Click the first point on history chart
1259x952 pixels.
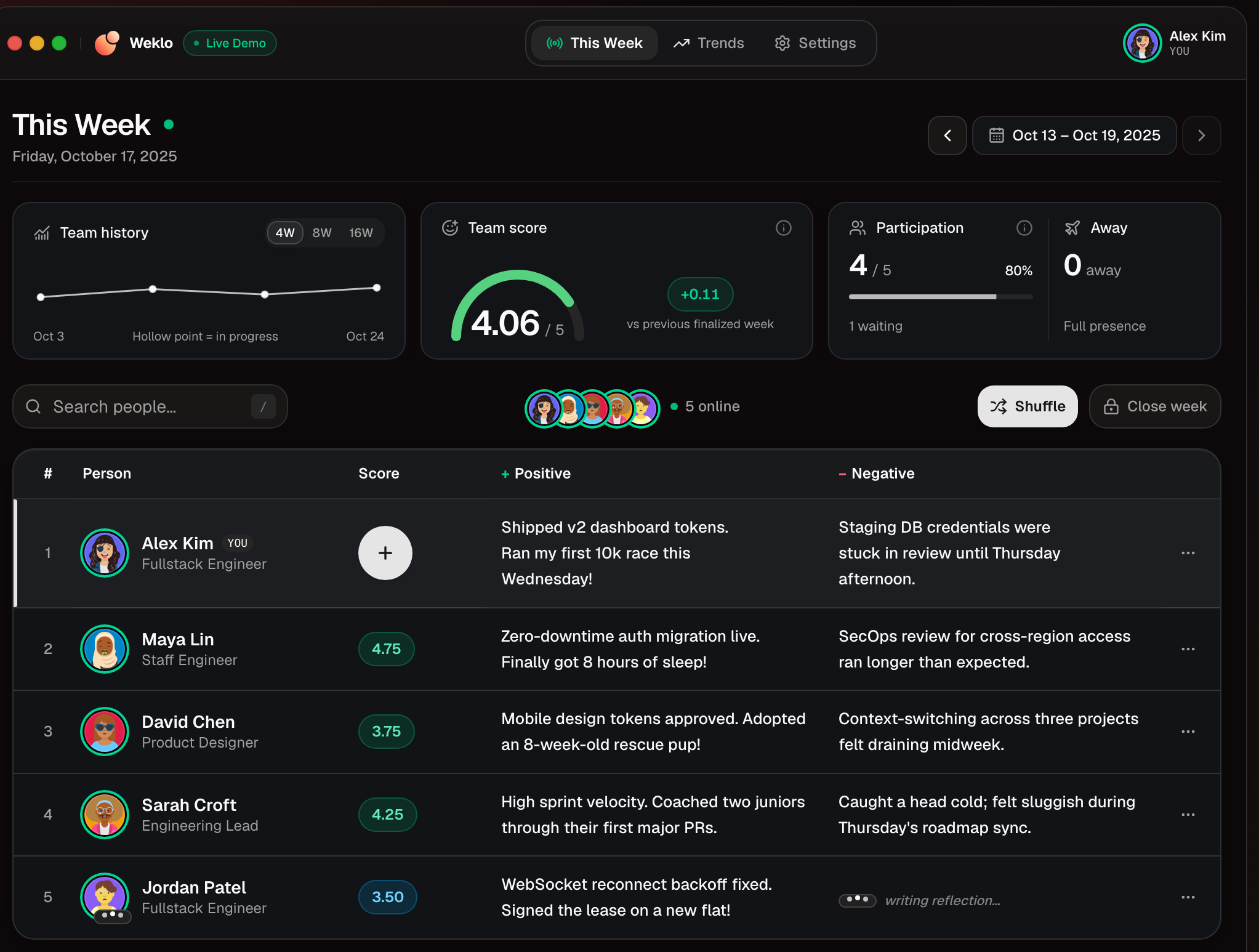pyautogui.click(x=41, y=297)
